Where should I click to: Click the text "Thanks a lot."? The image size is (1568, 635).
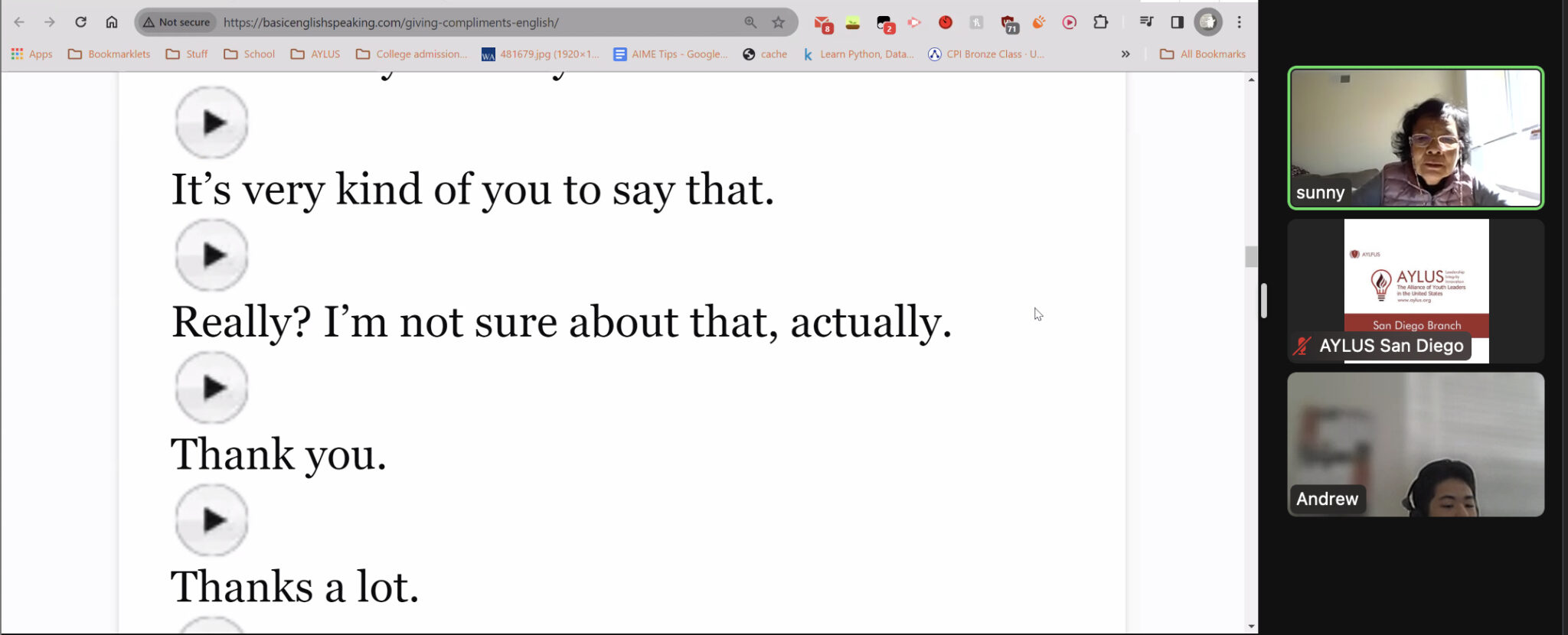point(295,587)
